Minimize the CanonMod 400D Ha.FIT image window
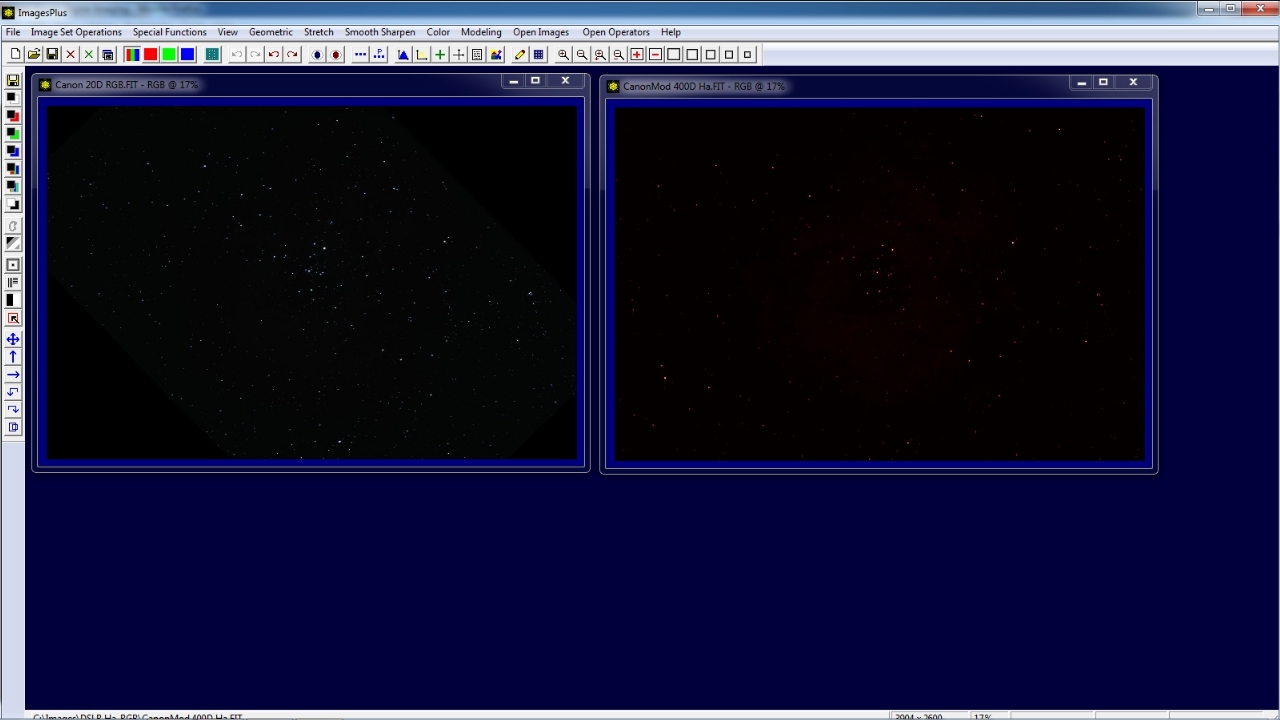The image size is (1280, 720). pyautogui.click(x=1082, y=82)
